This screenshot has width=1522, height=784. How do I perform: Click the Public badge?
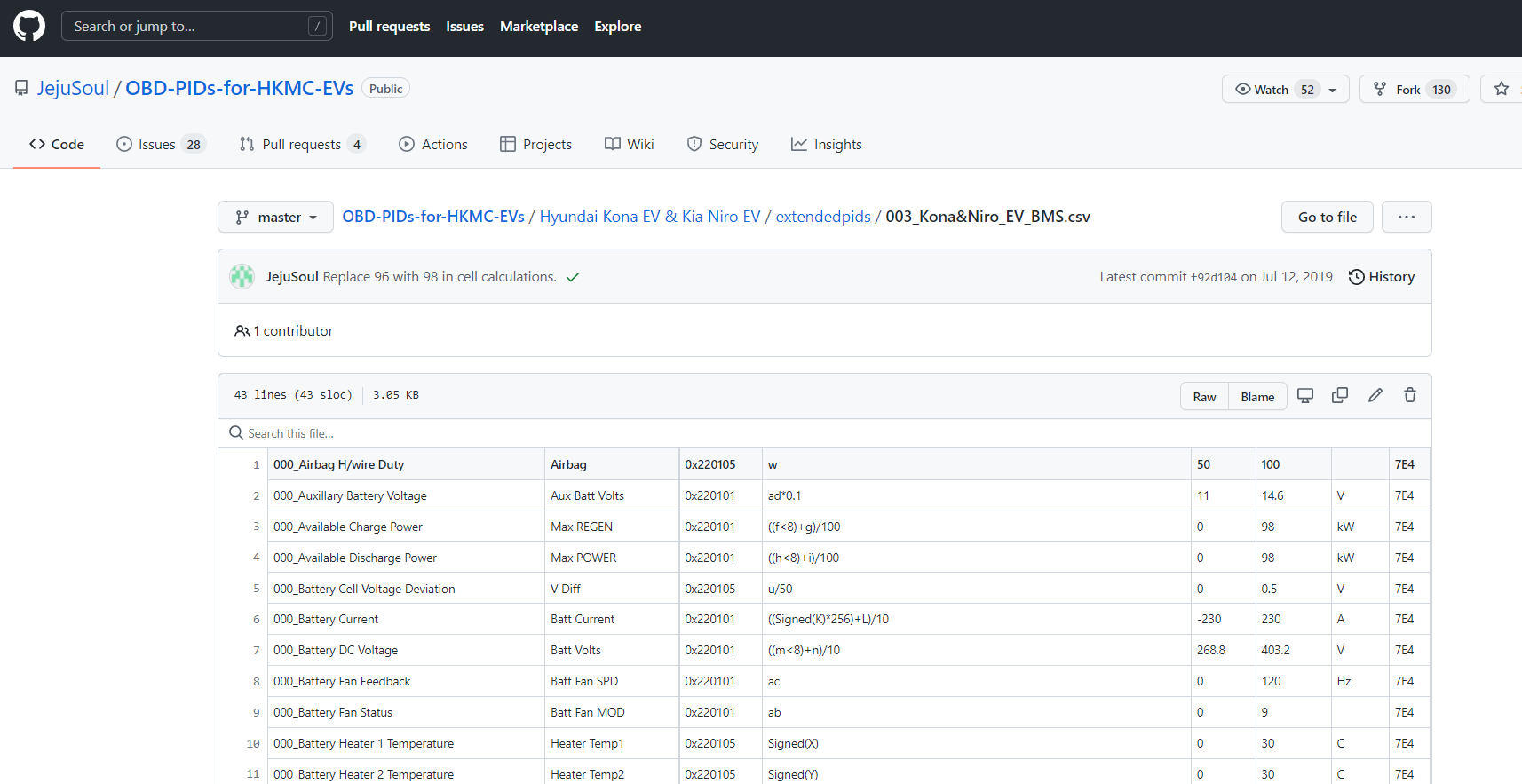pos(386,89)
